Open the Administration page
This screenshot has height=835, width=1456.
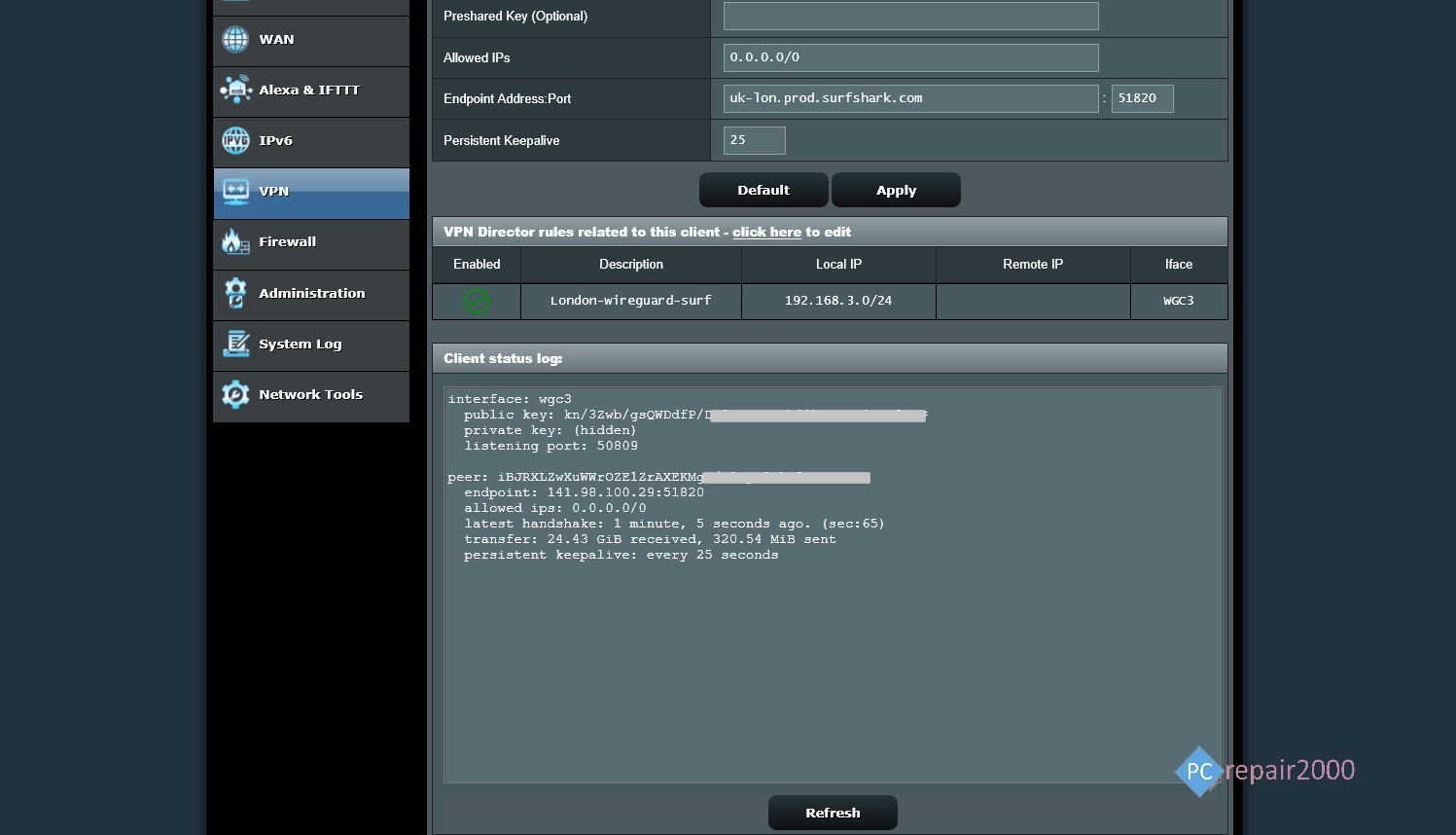click(311, 295)
